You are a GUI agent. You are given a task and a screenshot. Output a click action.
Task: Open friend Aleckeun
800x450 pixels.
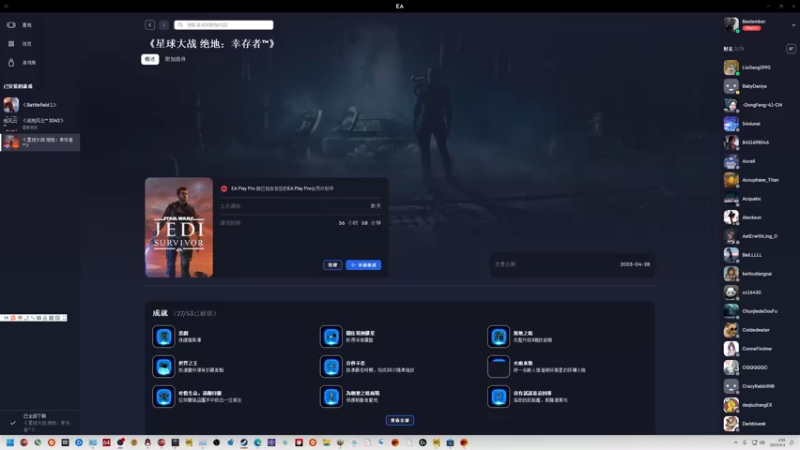pyautogui.click(x=758, y=217)
